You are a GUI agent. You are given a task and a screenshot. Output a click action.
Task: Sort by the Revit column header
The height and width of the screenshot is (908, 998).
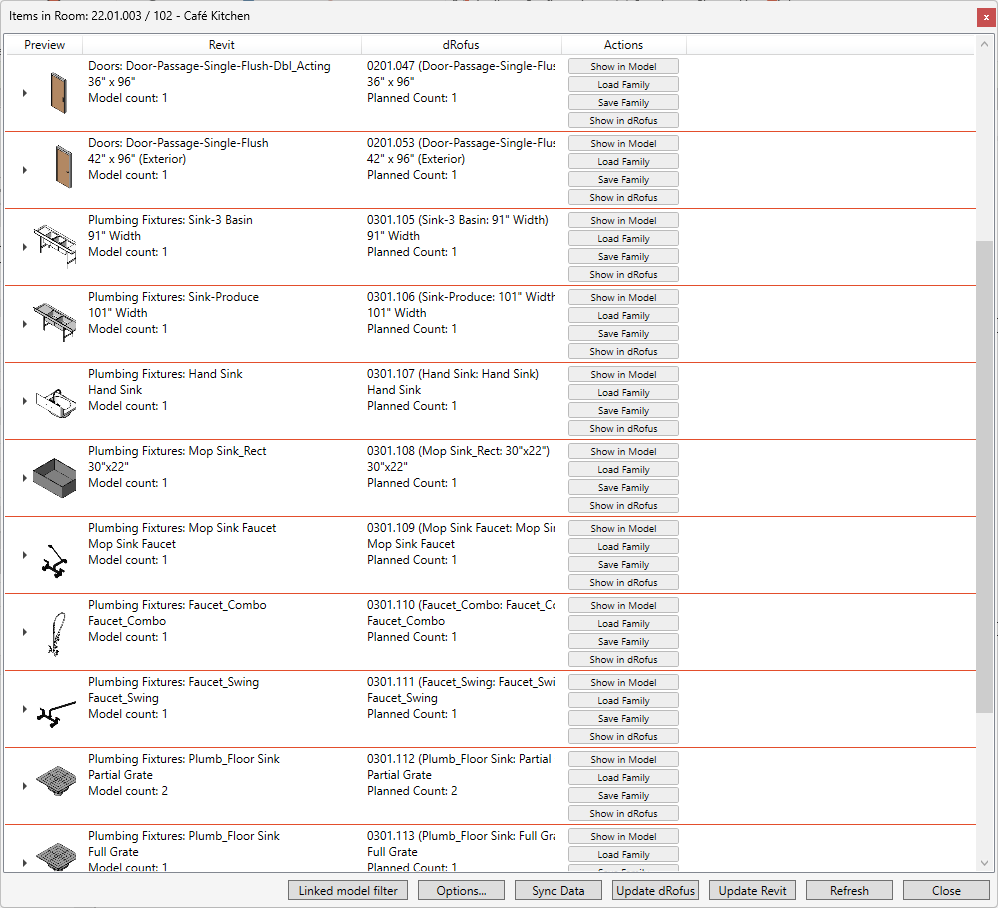(221, 45)
